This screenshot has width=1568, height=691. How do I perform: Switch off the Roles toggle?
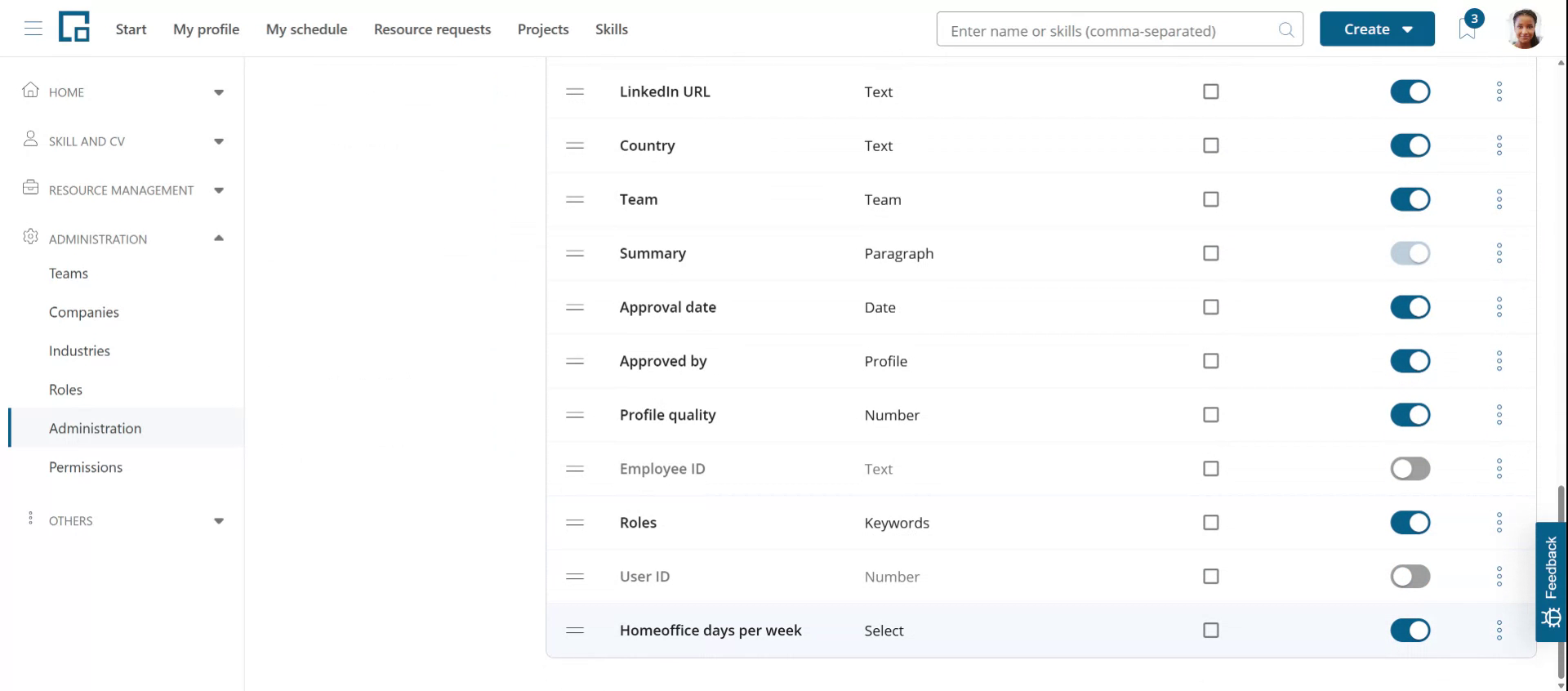click(x=1410, y=523)
